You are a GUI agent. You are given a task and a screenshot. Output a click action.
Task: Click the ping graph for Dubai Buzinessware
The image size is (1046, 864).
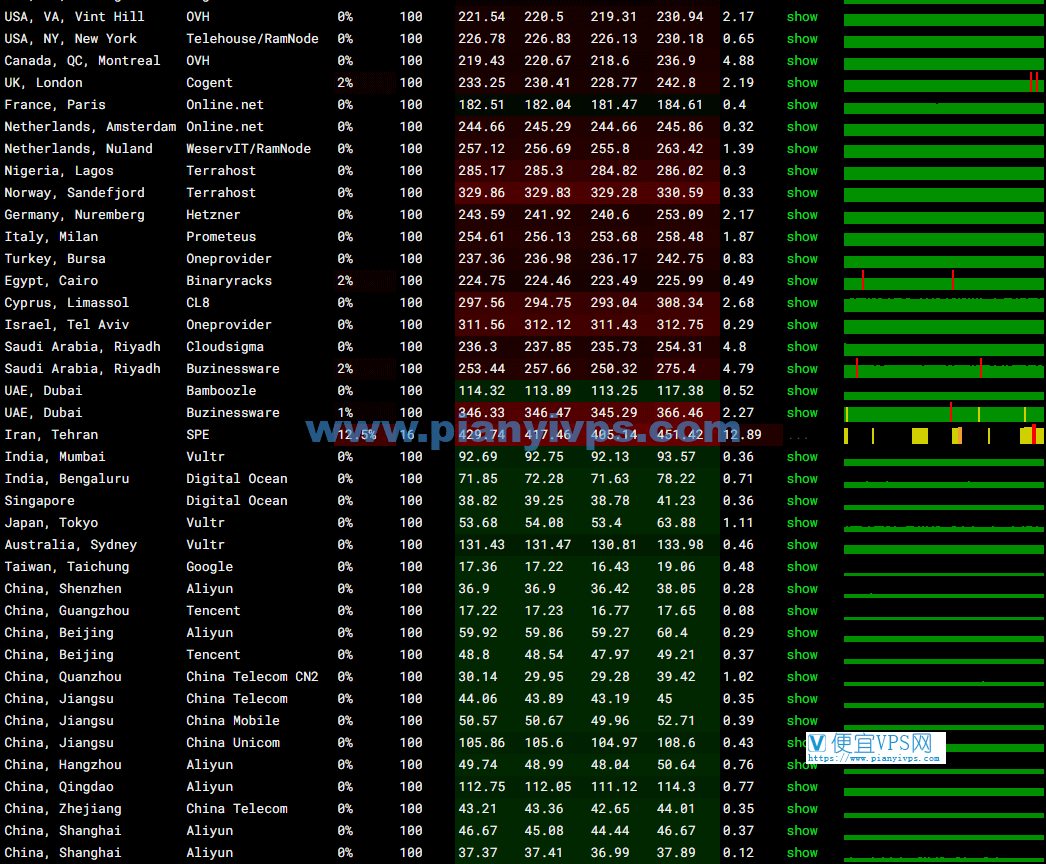[944, 413]
